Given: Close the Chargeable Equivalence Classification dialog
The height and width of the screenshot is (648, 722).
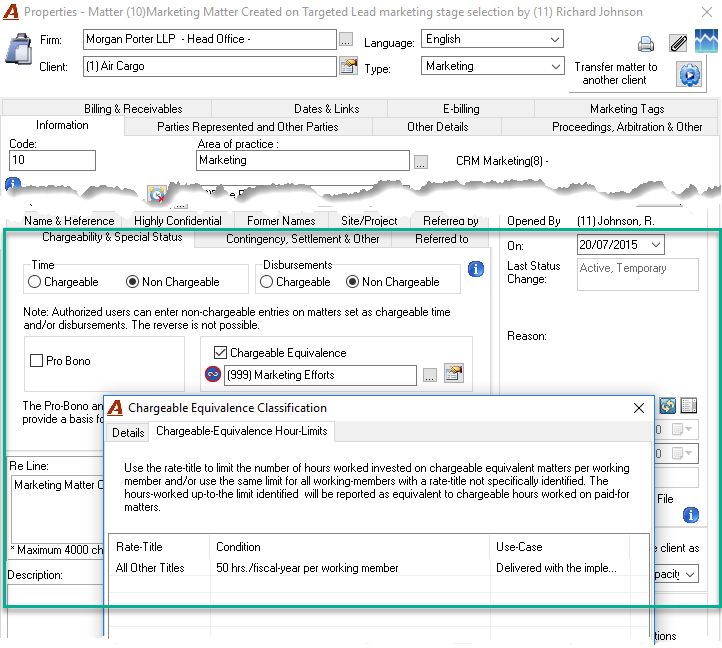Looking at the screenshot, I should 639,408.
